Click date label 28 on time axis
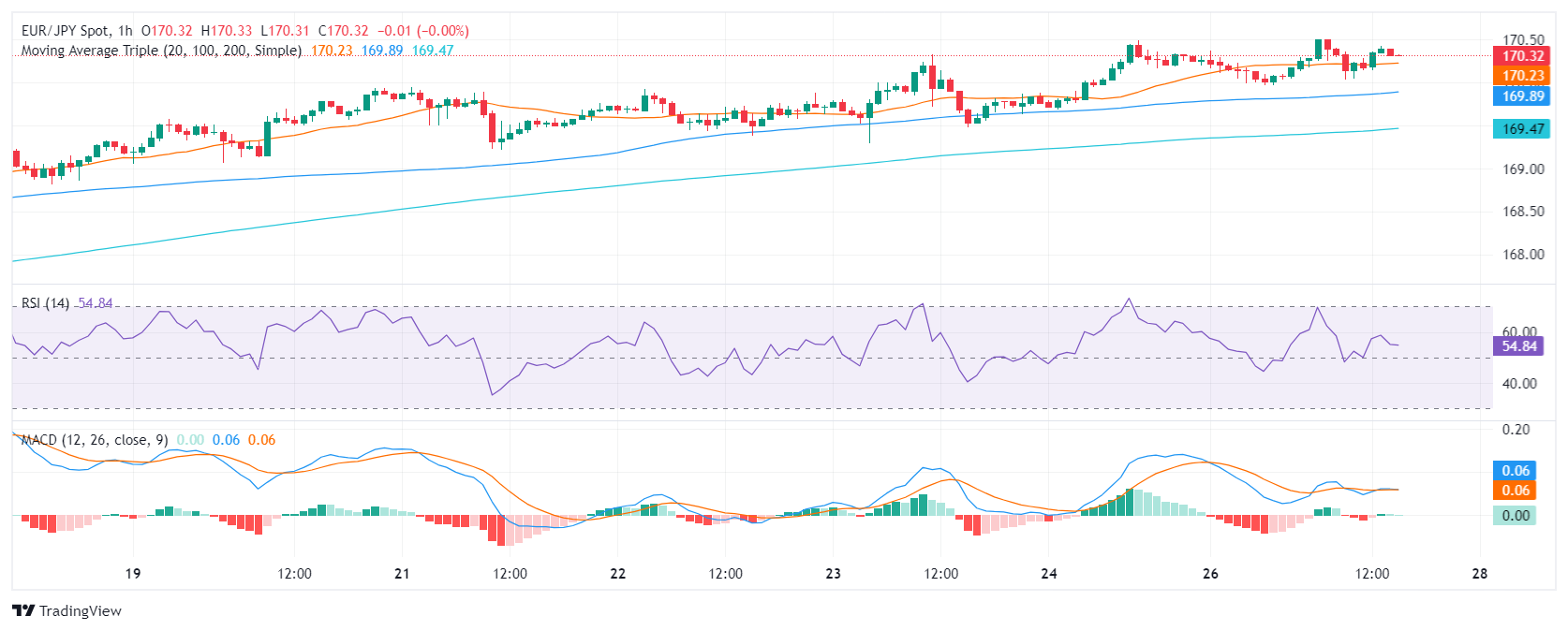Image resolution: width=1568 pixels, height=631 pixels. pyautogui.click(x=1480, y=574)
